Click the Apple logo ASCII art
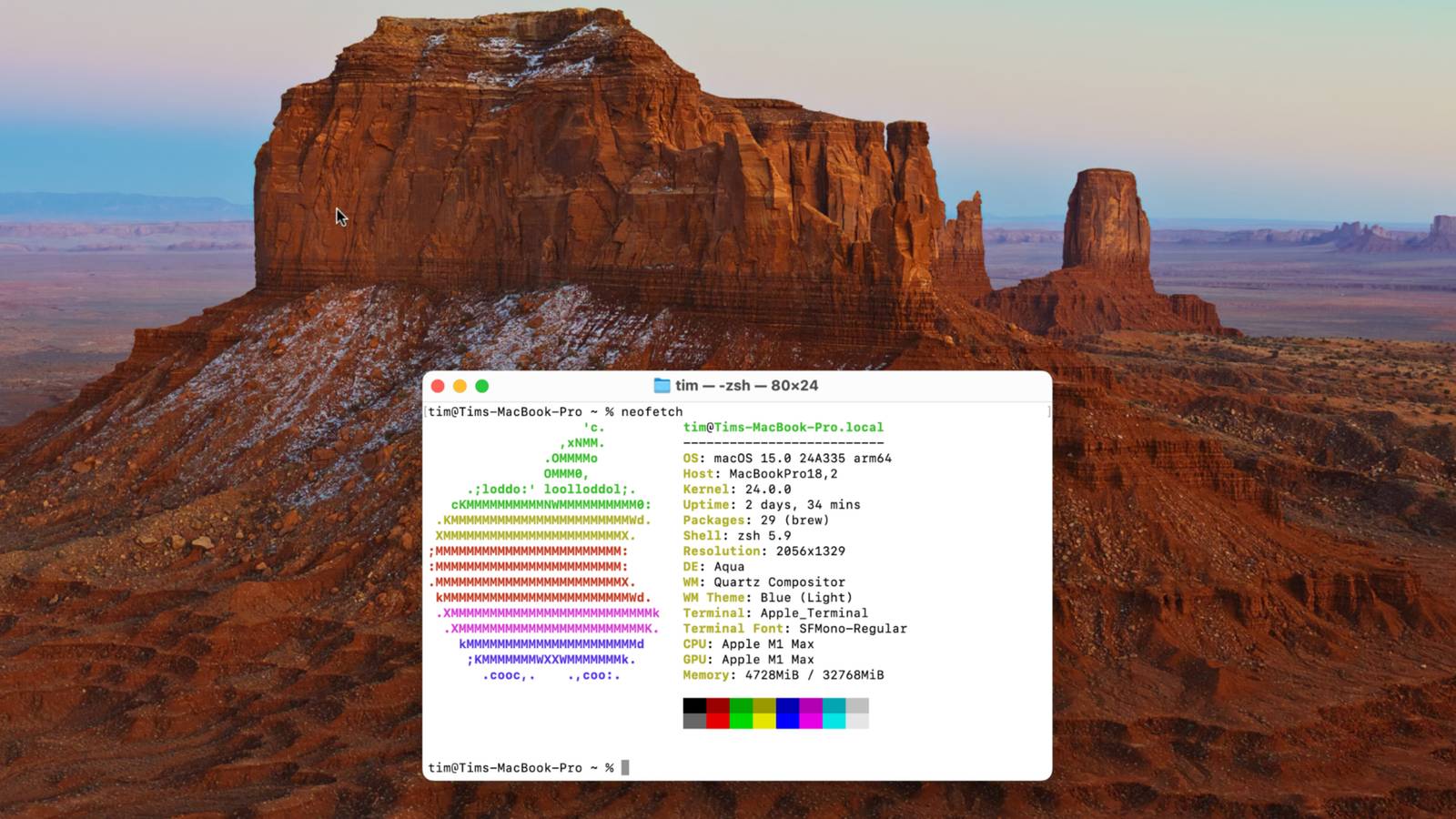The image size is (1456, 819). pos(544,551)
